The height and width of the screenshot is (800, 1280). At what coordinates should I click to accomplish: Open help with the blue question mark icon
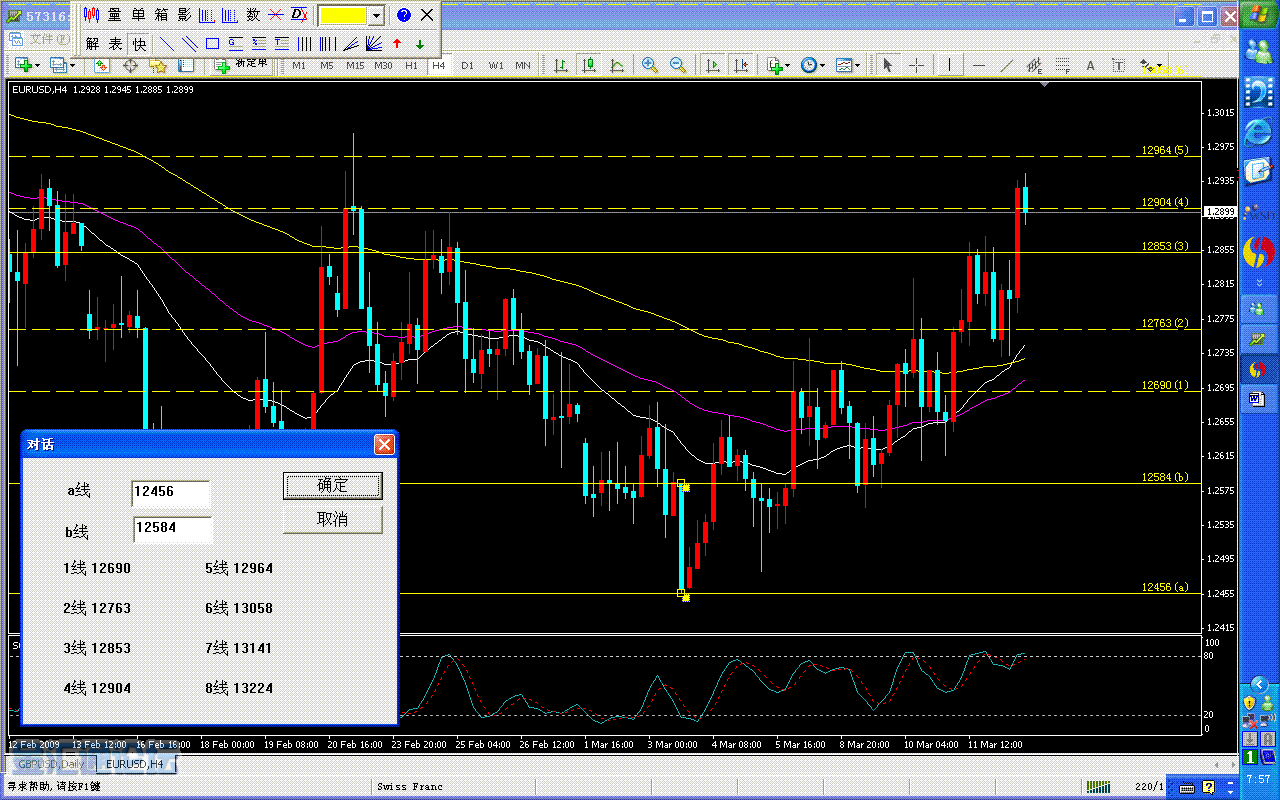point(404,15)
